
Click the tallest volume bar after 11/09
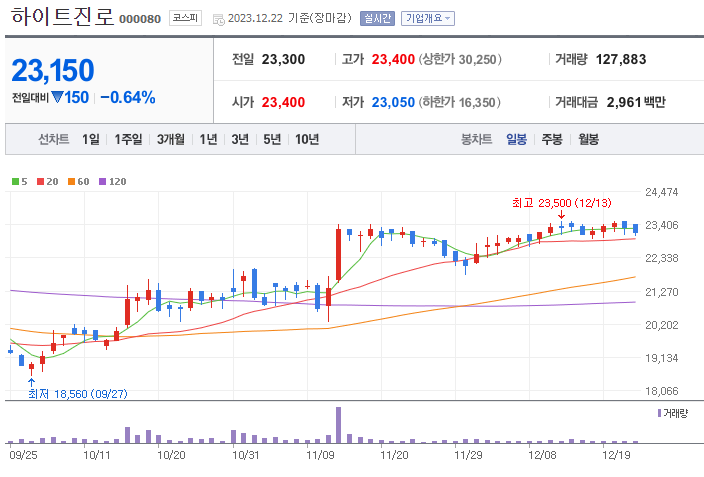point(339,425)
